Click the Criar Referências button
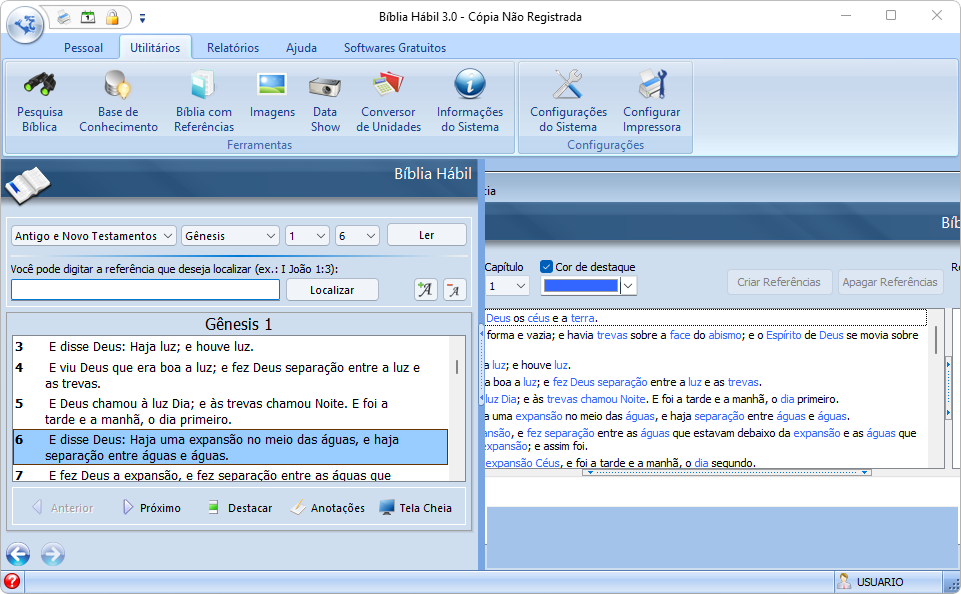Screen dimensions: 961x594 pyautogui.click(x=779, y=282)
